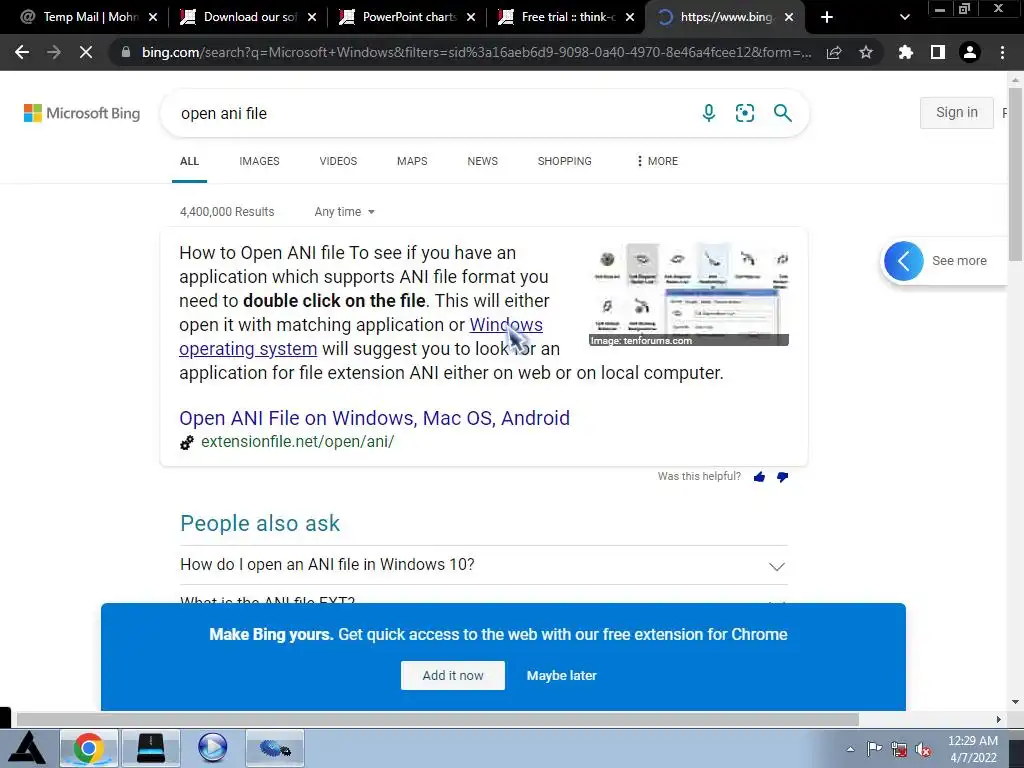Click the share page icon in address bar
Screen dimensions: 1024x768
(x=834, y=53)
